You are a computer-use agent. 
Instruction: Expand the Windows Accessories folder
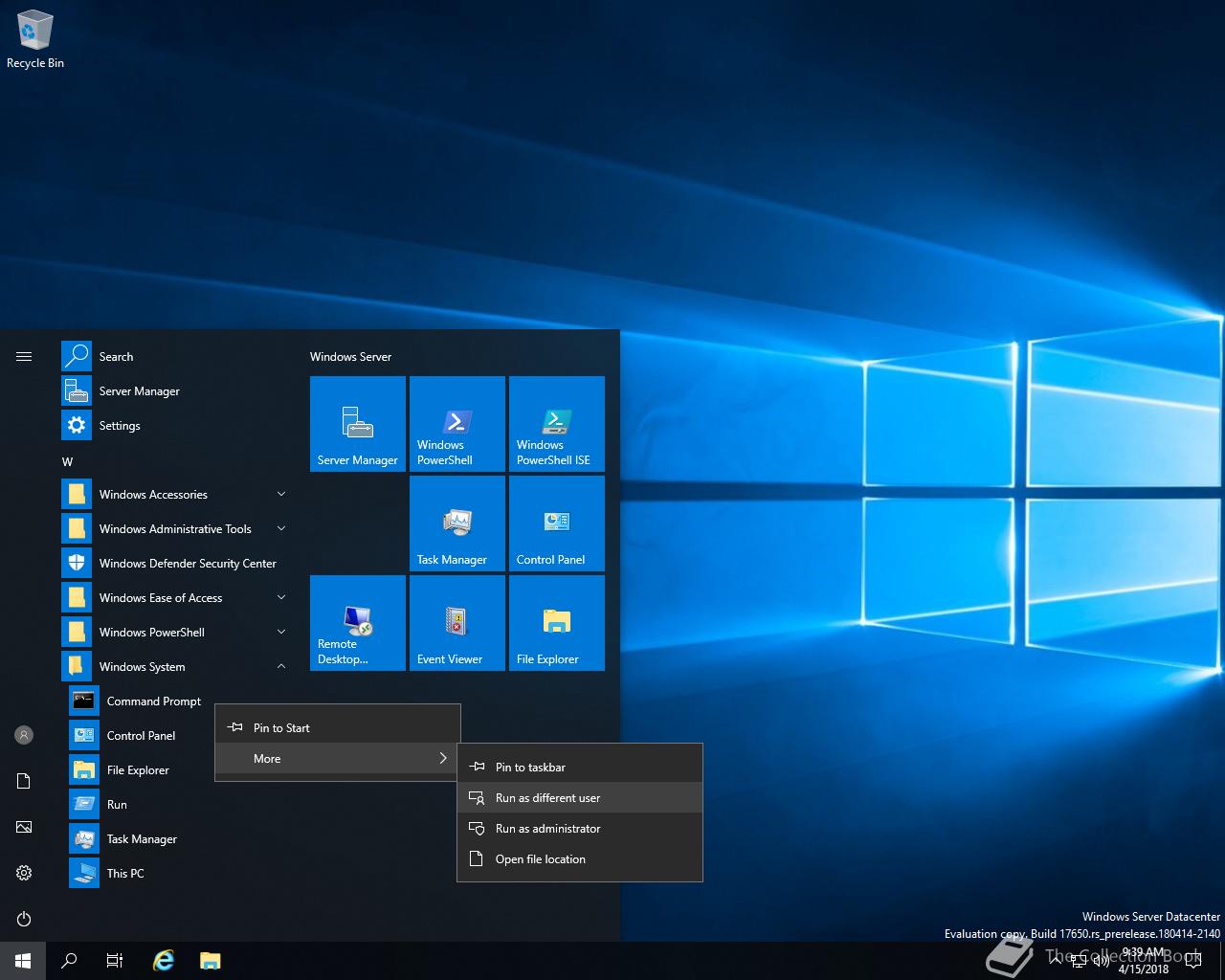[176, 494]
